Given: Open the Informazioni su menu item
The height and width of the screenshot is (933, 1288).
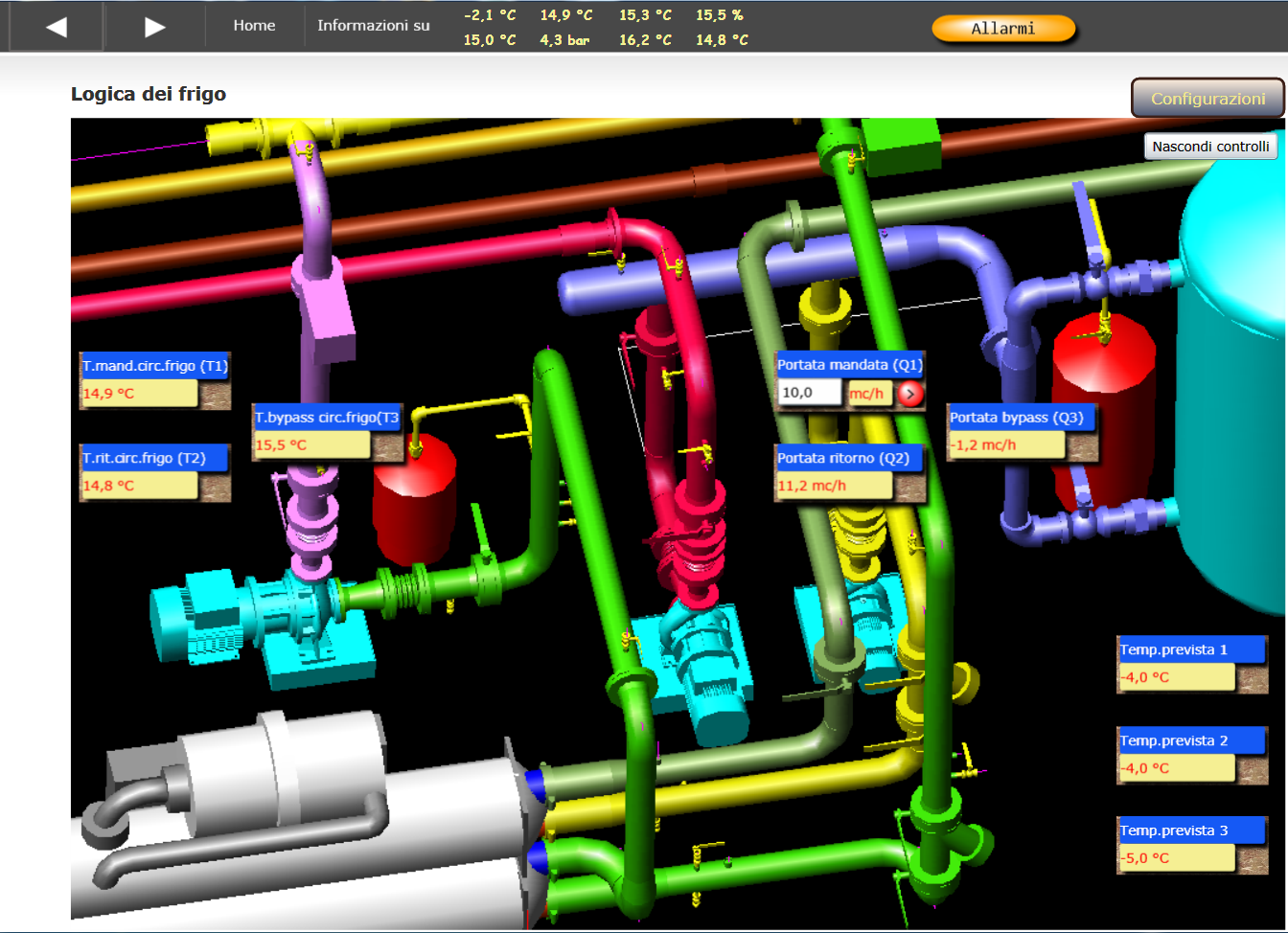Looking at the screenshot, I should [x=374, y=26].
